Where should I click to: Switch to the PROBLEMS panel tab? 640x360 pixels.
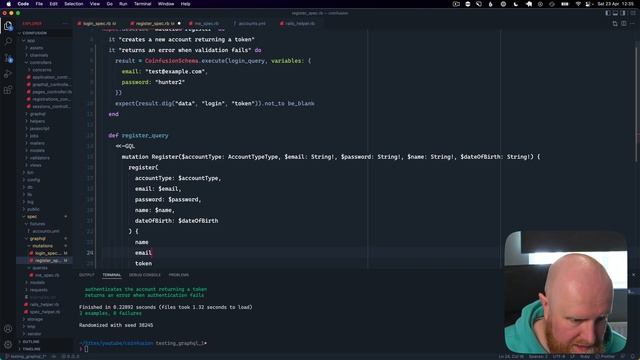179,275
